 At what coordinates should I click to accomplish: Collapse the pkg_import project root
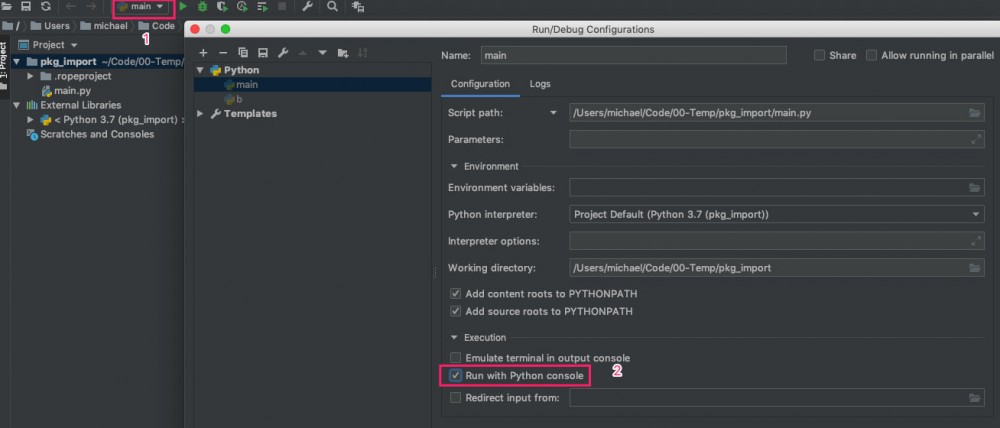coord(15,62)
